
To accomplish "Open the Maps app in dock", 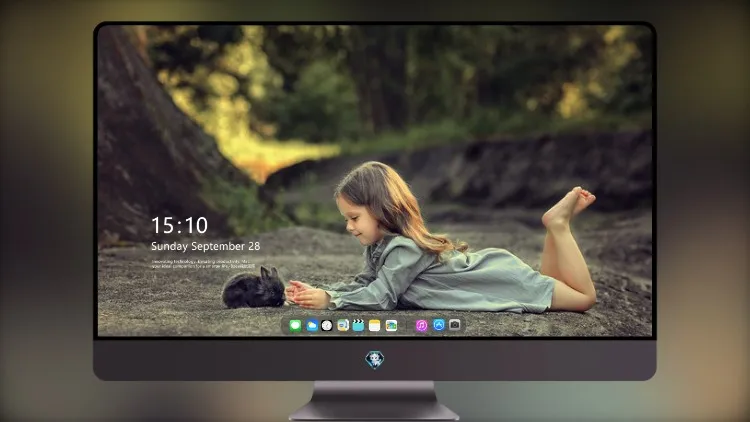I will 342,326.
